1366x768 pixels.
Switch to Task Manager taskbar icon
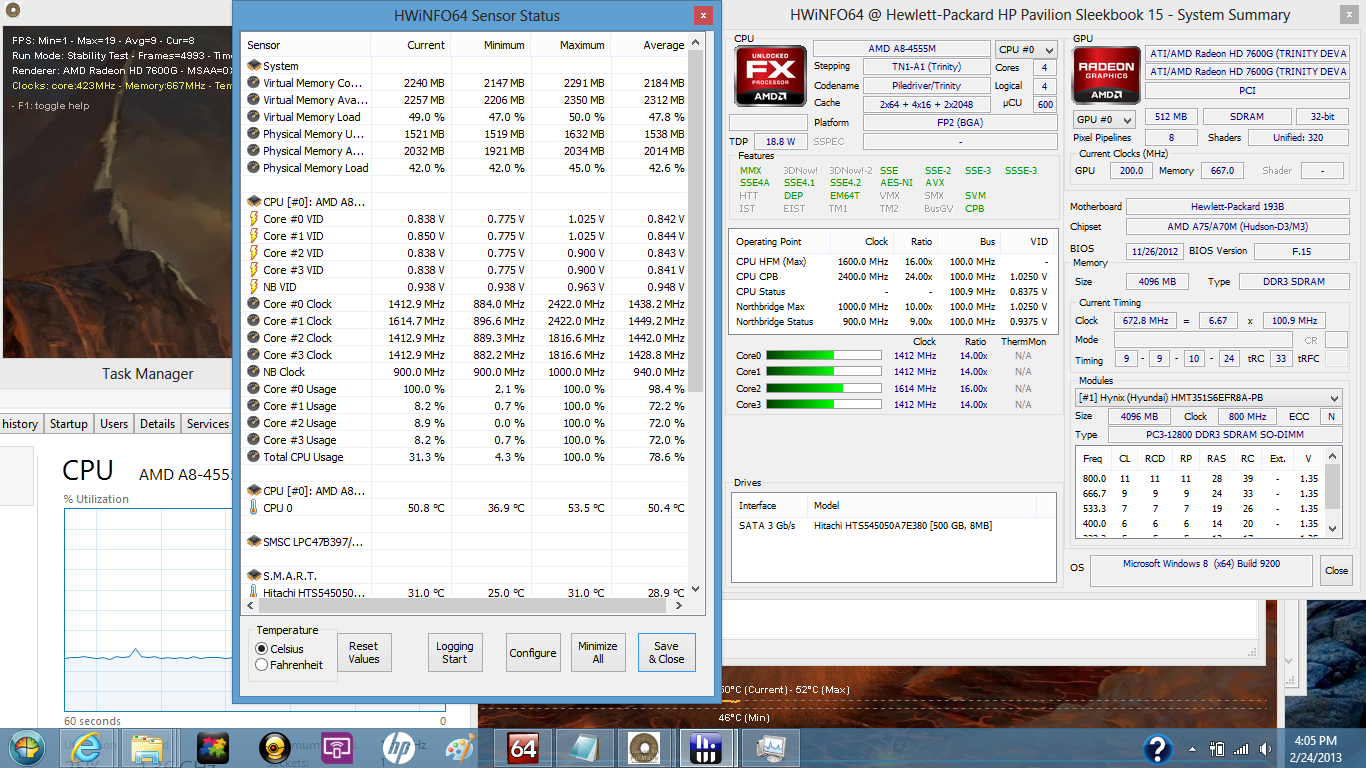(x=771, y=747)
